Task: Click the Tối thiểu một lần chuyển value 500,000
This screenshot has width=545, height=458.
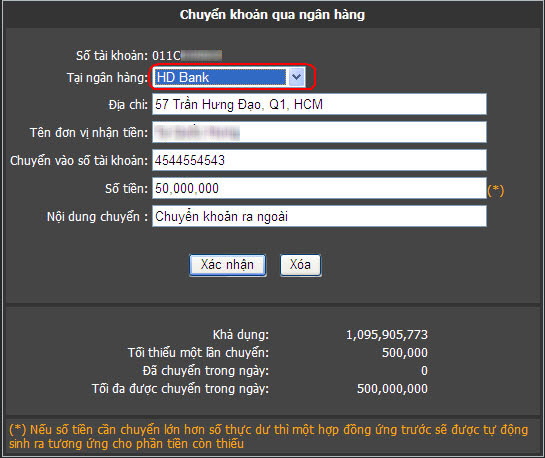Action: [x=405, y=353]
